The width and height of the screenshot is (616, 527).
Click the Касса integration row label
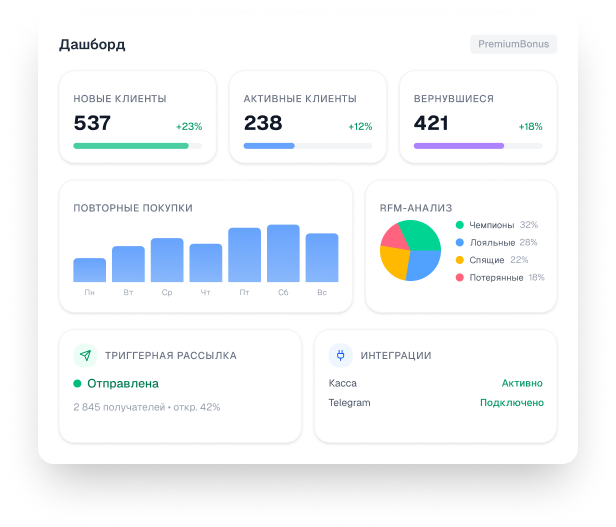[343, 383]
